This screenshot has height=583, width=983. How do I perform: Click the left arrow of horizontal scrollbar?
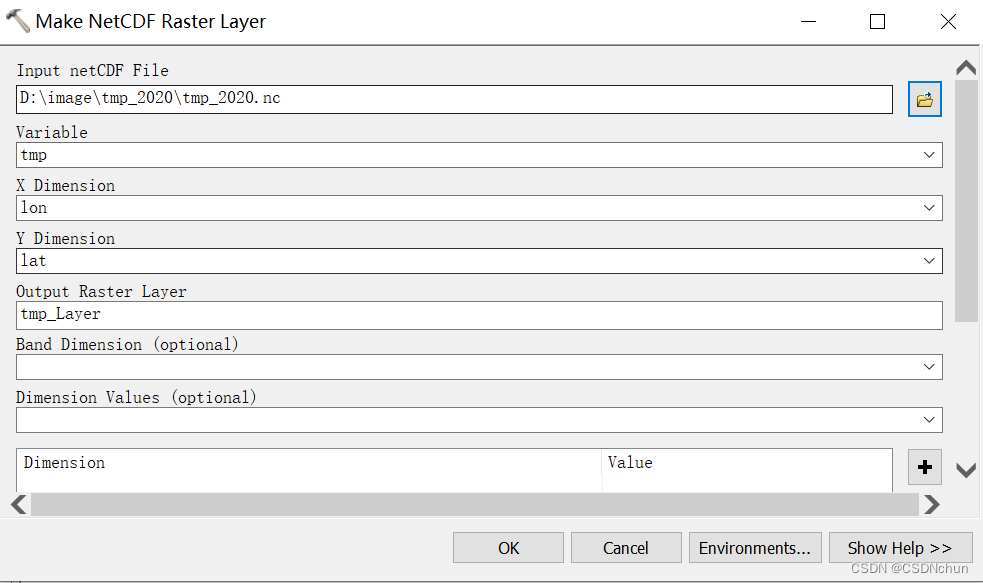click(x=17, y=505)
